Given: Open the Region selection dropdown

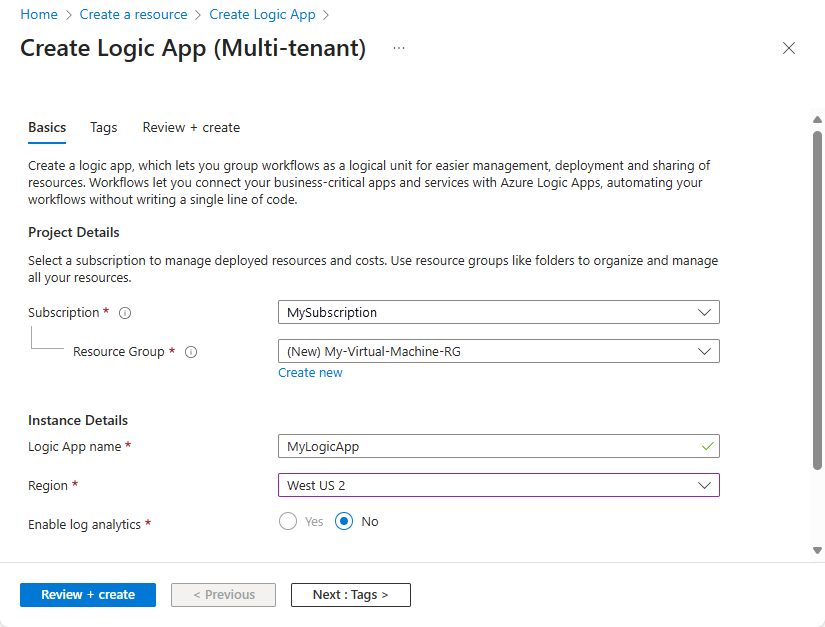Looking at the screenshot, I should pos(498,485).
